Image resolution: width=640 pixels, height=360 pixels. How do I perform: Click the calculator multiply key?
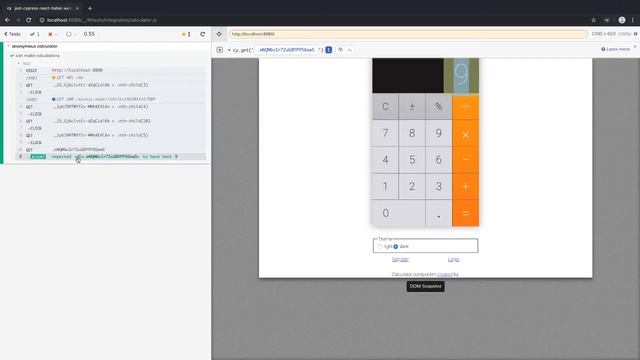click(465, 133)
